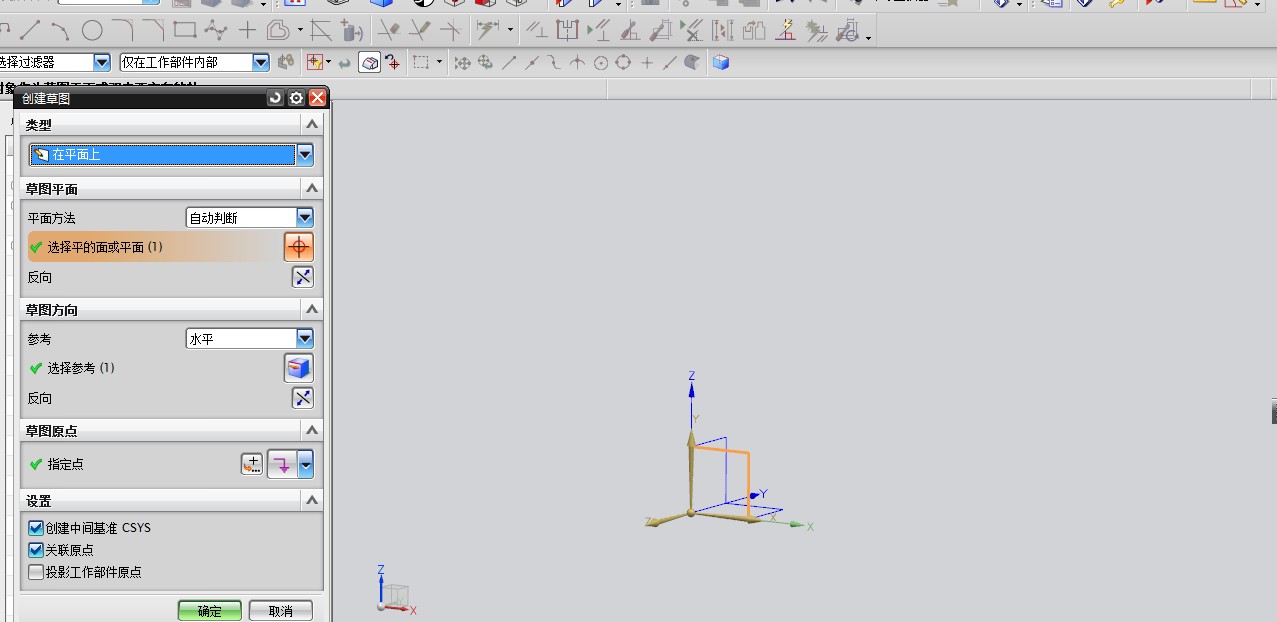Click the blue cube icon in selection bar
This screenshot has width=1277, height=622.
721,62
